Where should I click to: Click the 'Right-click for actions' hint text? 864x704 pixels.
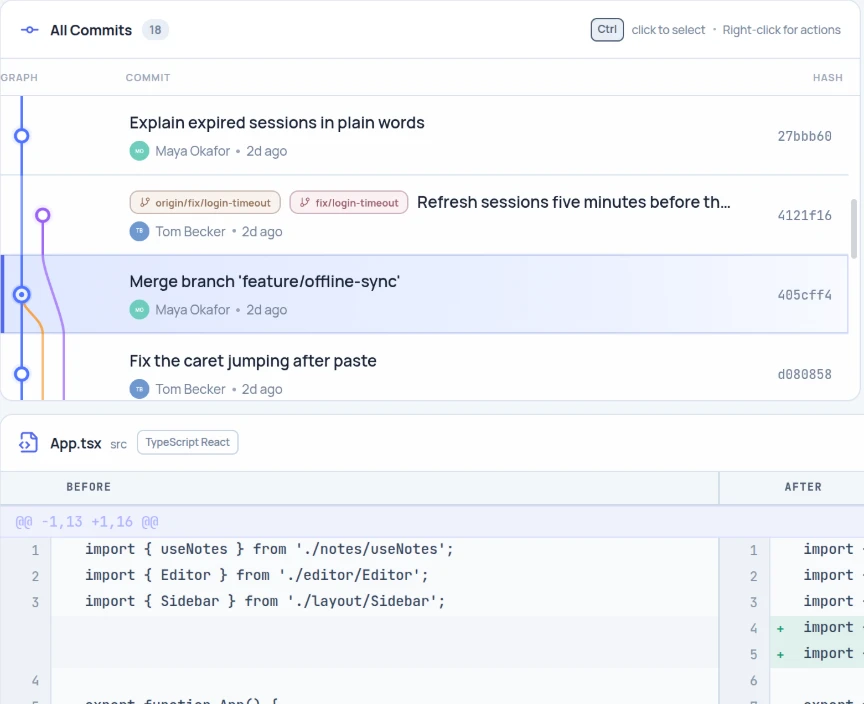point(781,30)
